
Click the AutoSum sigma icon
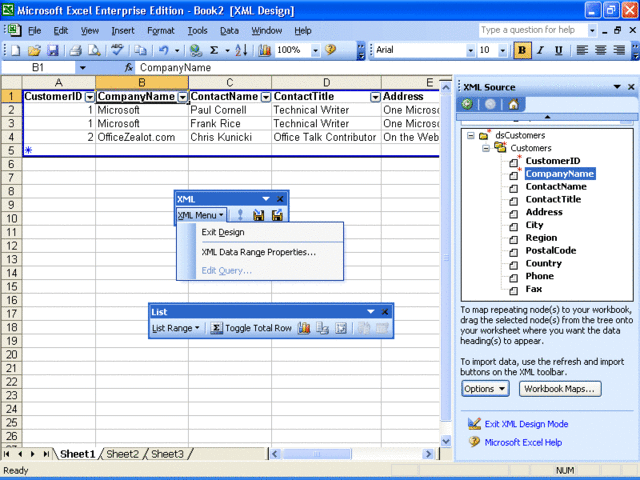click(213, 50)
